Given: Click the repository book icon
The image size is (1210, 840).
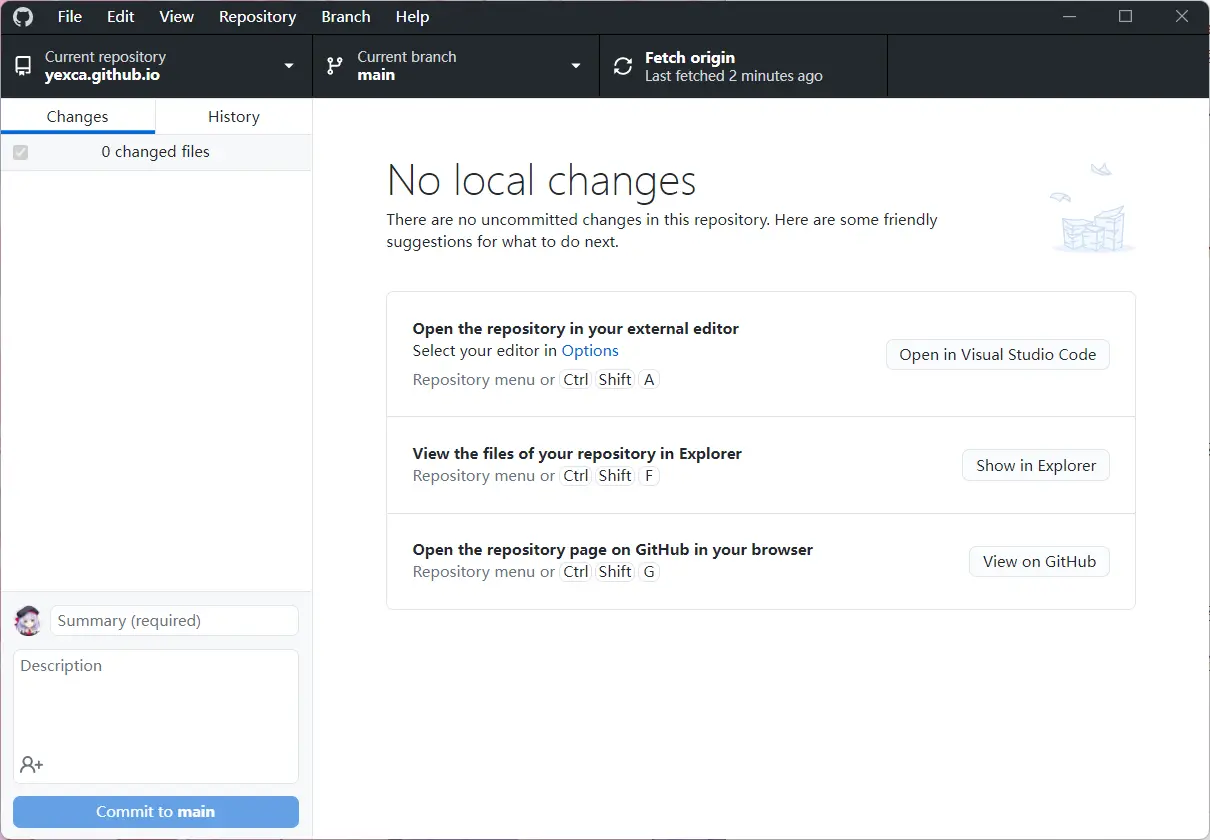Looking at the screenshot, I should click(23, 65).
